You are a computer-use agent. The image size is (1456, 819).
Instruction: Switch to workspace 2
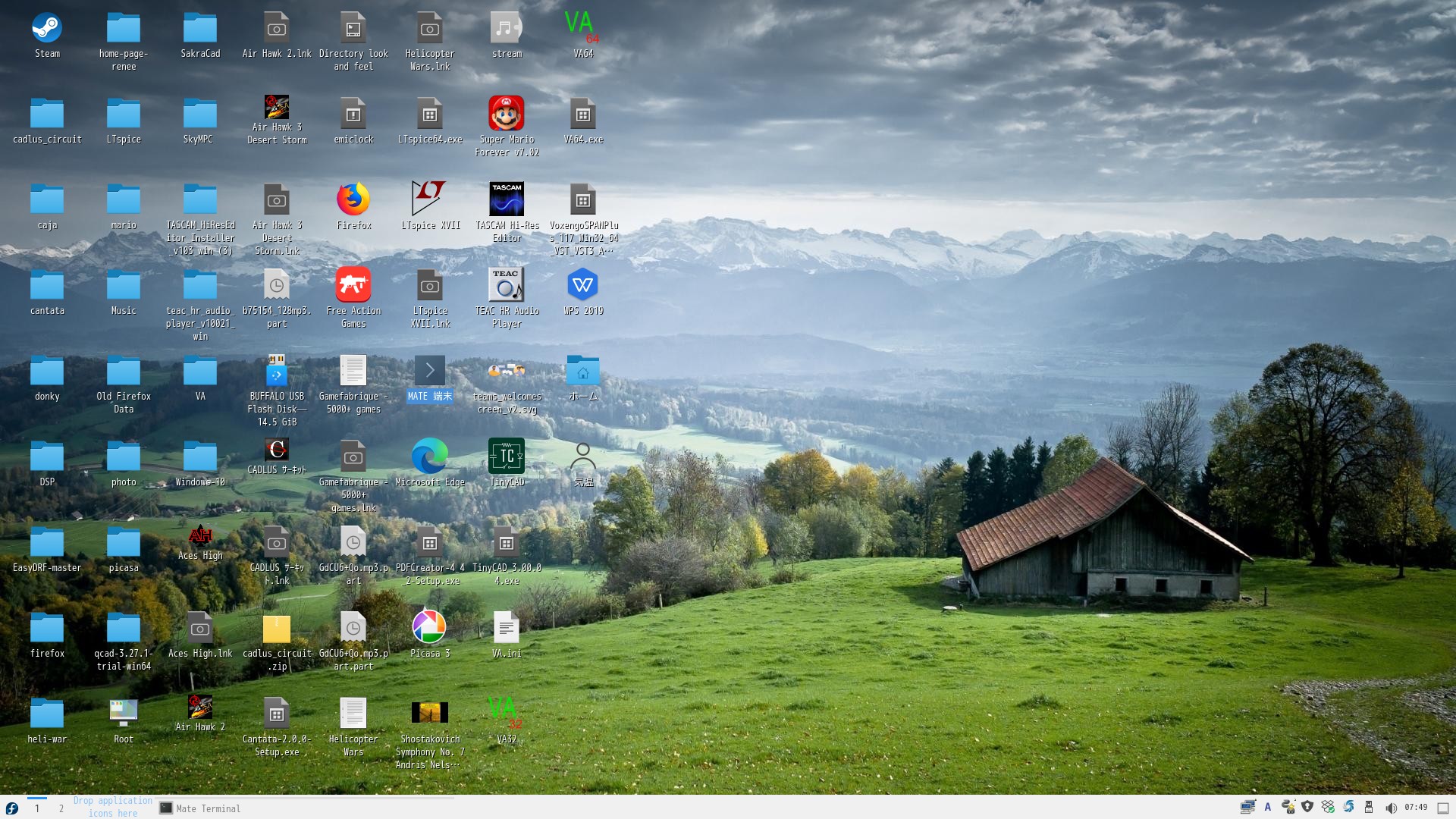(x=61, y=808)
